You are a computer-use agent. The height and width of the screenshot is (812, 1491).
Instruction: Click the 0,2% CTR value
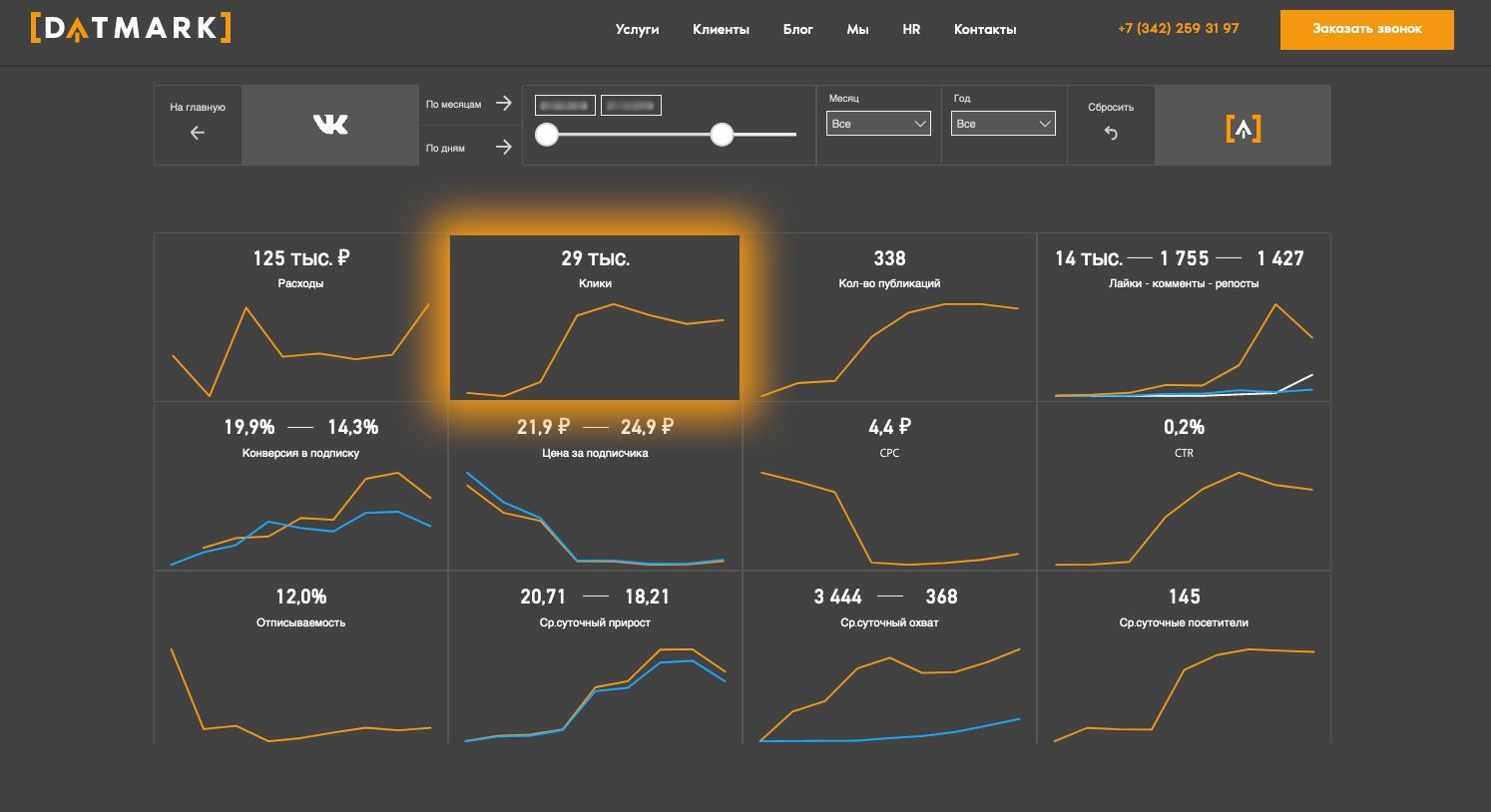pyautogui.click(x=1184, y=427)
